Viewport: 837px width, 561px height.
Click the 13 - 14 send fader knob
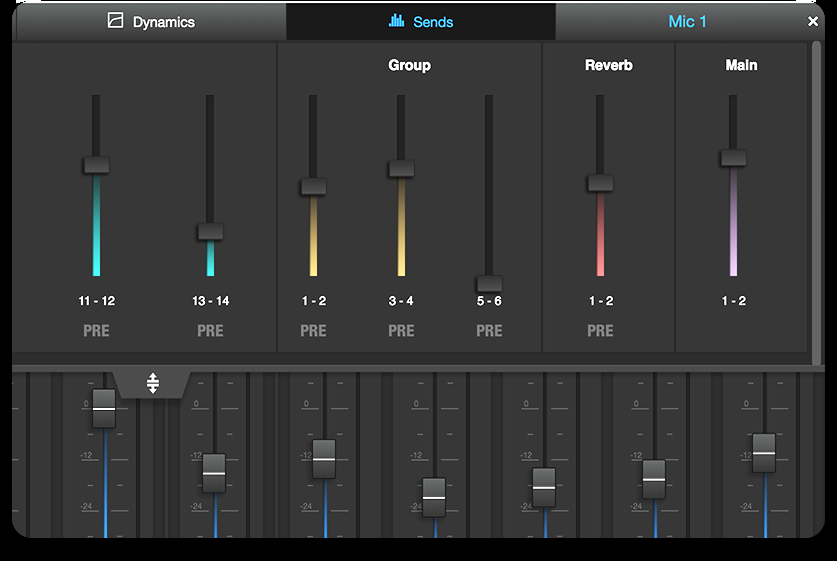click(210, 231)
